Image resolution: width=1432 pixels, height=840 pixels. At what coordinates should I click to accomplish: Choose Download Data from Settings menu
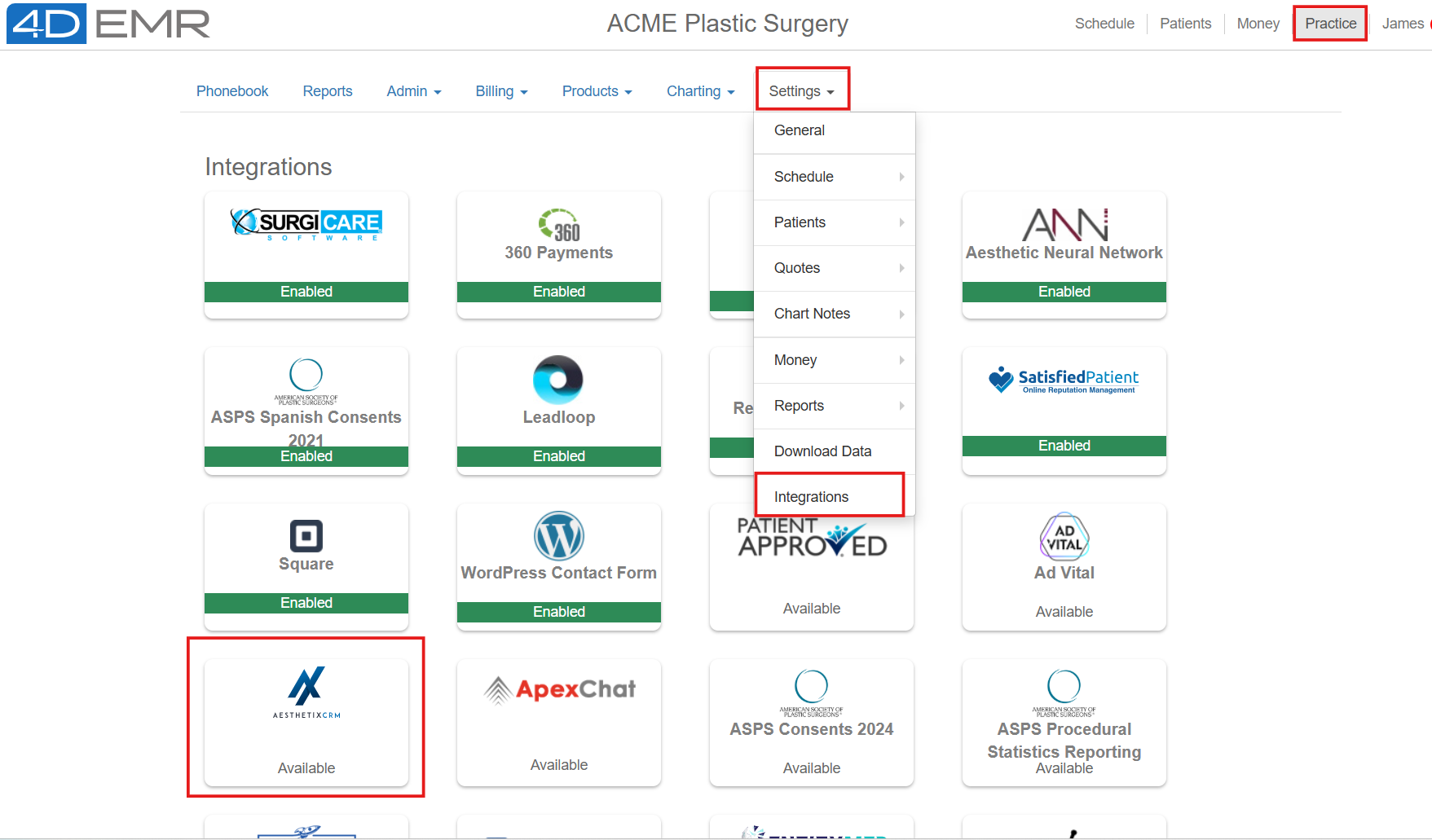(x=835, y=451)
